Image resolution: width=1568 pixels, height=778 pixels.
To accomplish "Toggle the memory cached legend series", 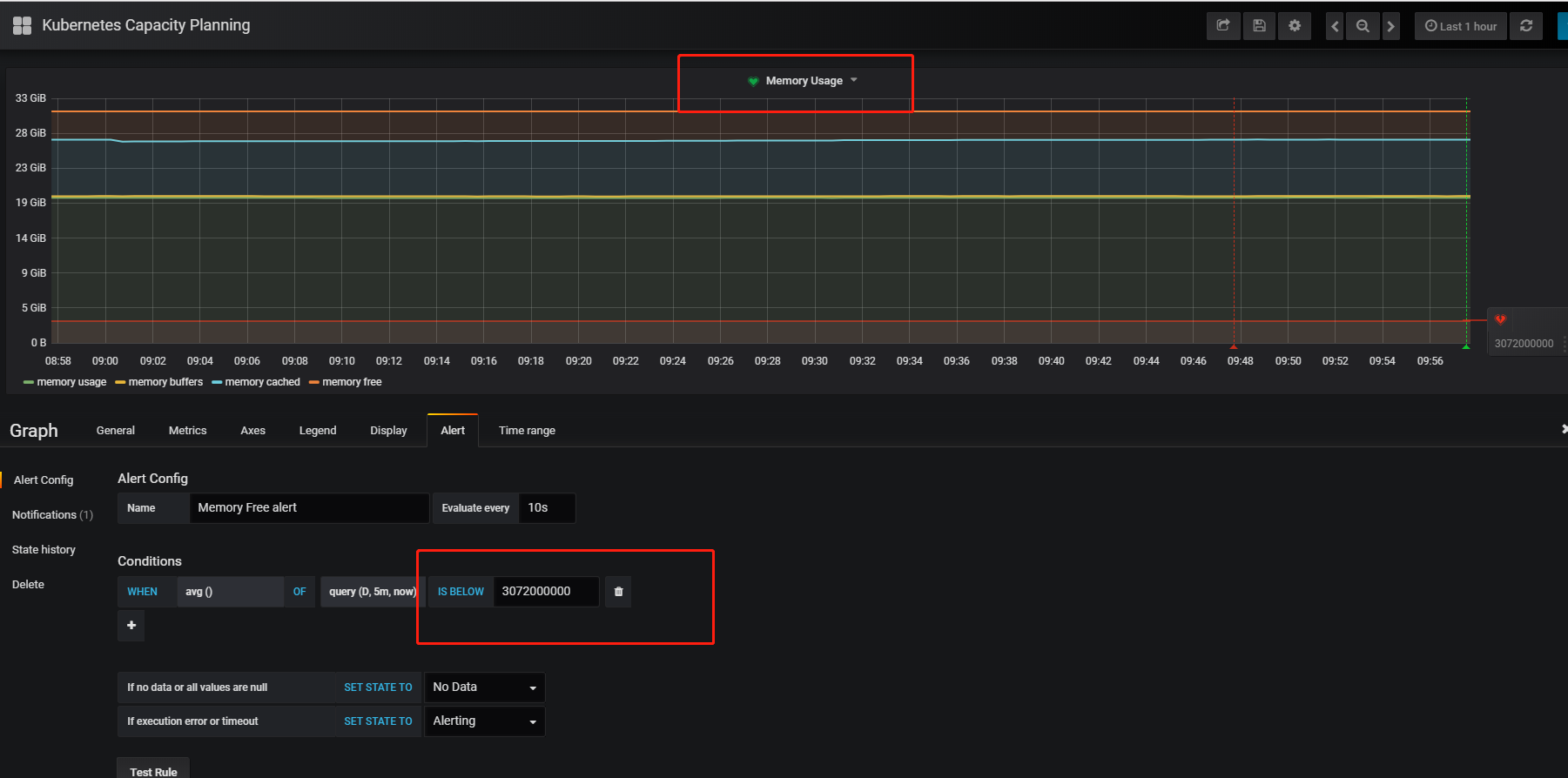I will click(262, 382).
